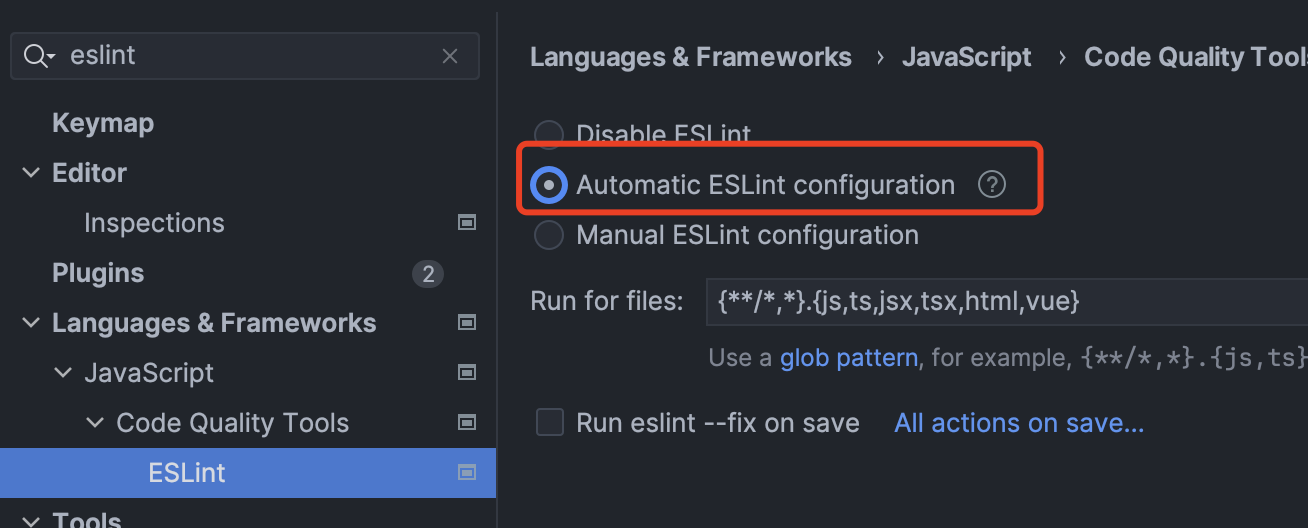Collapse the Code Quality Tools node
This screenshot has width=1308, height=528.
tap(95, 423)
